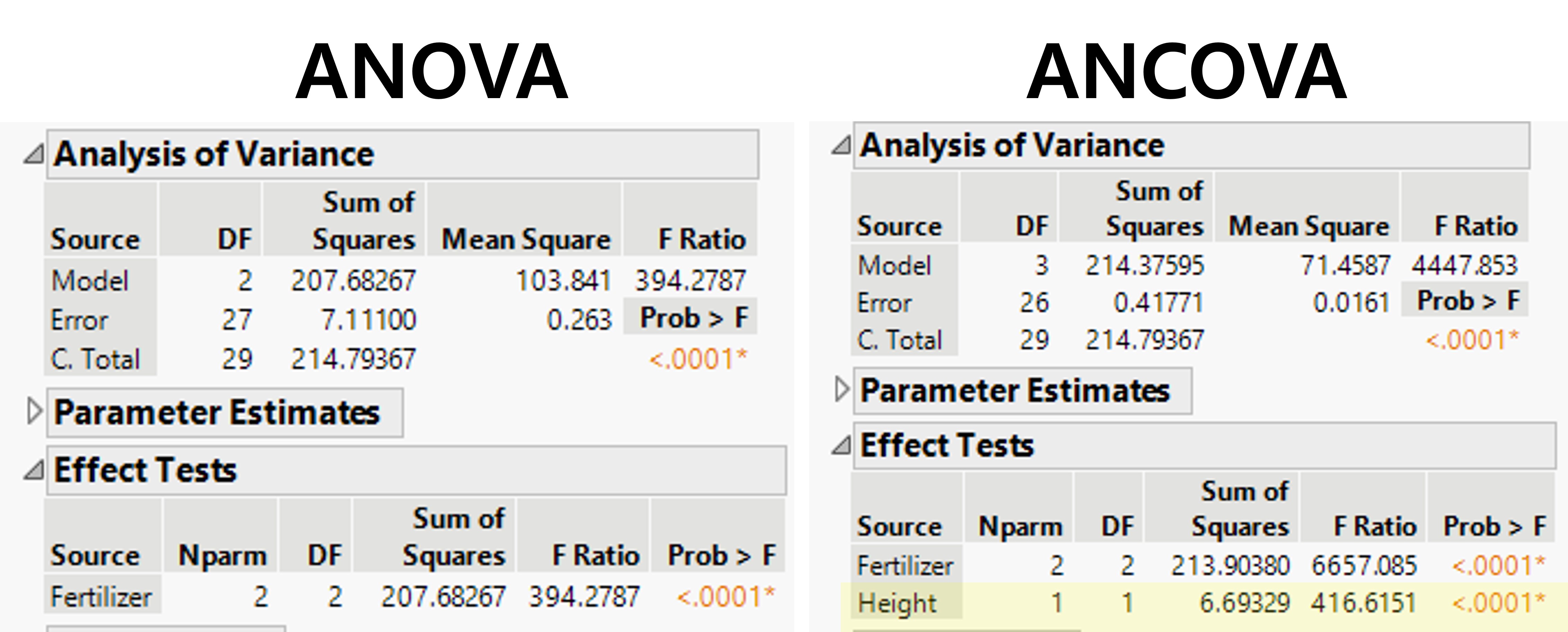
Task: Collapse the ANOVA Analysis of Variance disclosure triangle
Action: coord(34,154)
